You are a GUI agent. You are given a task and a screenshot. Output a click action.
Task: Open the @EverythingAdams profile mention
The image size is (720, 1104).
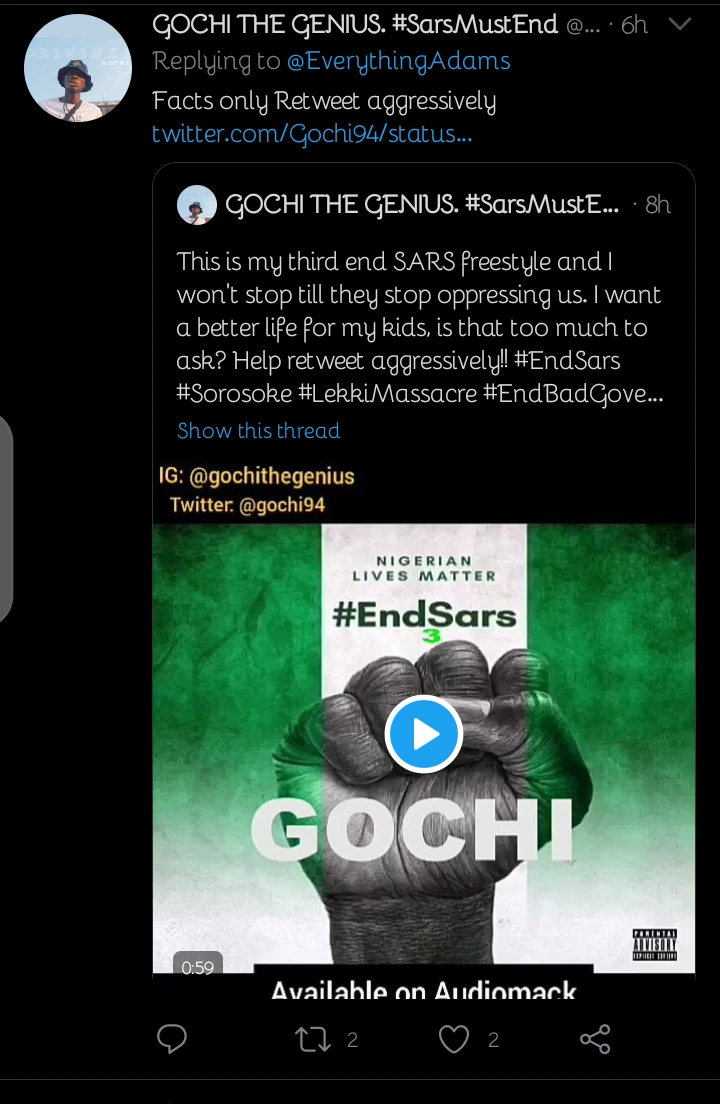(x=398, y=61)
